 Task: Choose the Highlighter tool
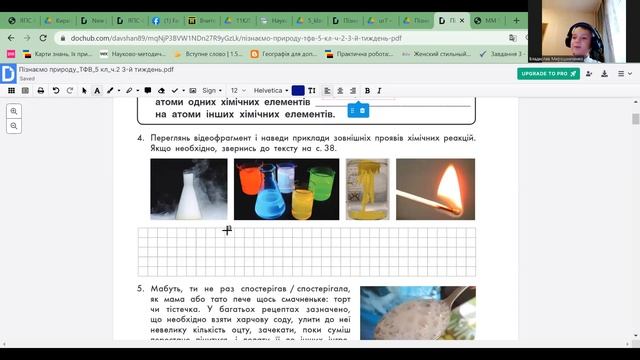point(129,91)
